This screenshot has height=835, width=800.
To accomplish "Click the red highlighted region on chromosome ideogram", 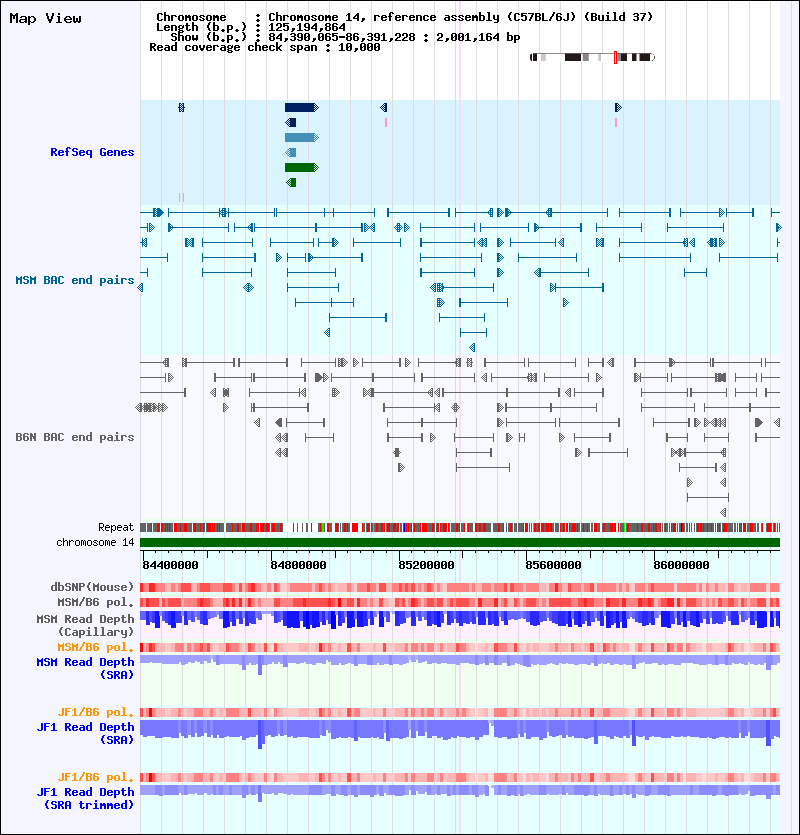I will pos(615,58).
